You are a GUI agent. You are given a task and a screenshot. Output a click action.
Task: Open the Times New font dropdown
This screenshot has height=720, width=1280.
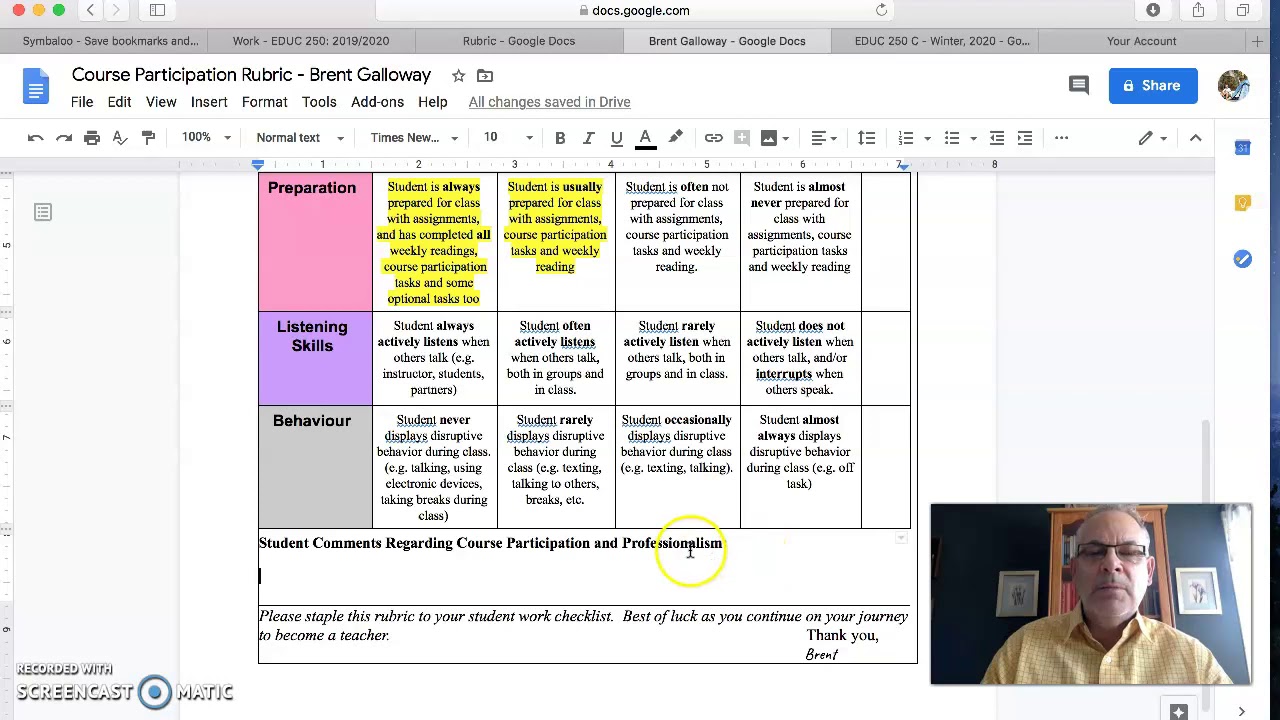click(414, 138)
